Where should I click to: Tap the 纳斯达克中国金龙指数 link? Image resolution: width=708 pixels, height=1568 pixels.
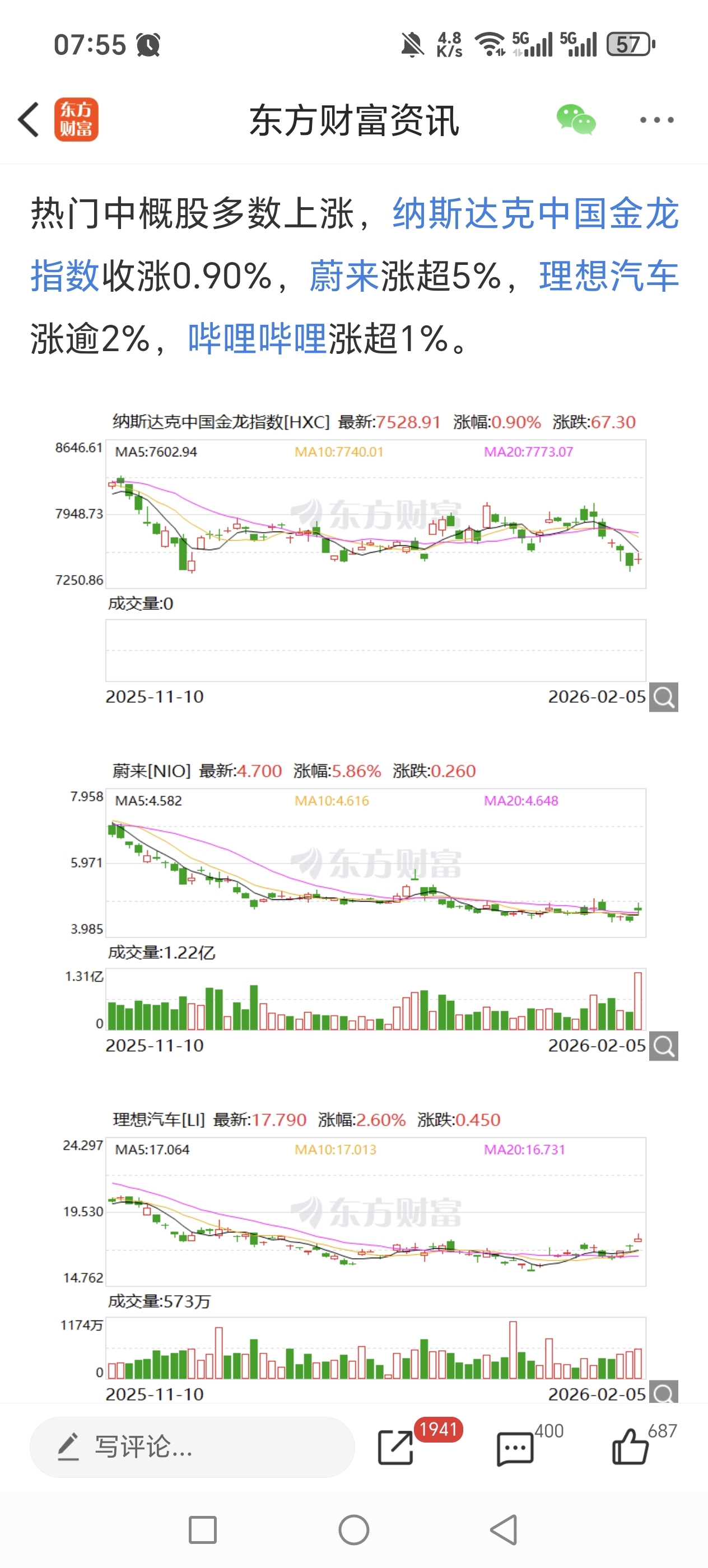pos(355,244)
